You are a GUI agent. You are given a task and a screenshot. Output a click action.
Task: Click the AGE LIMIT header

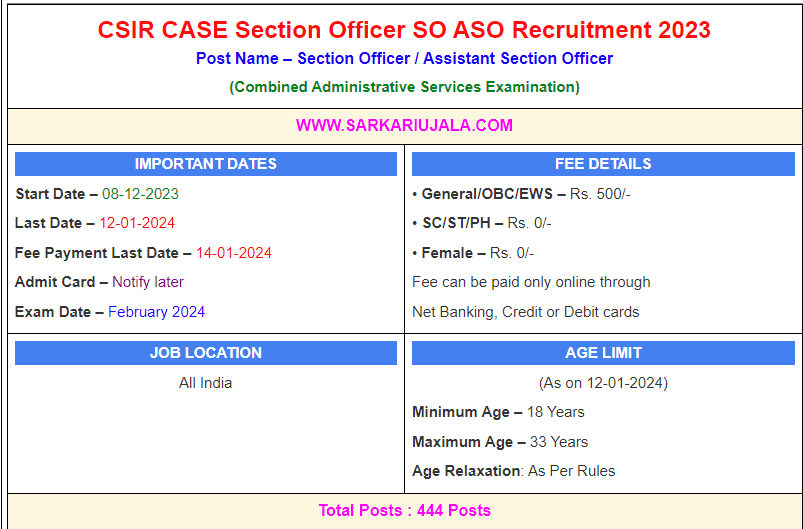tap(603, 353)
